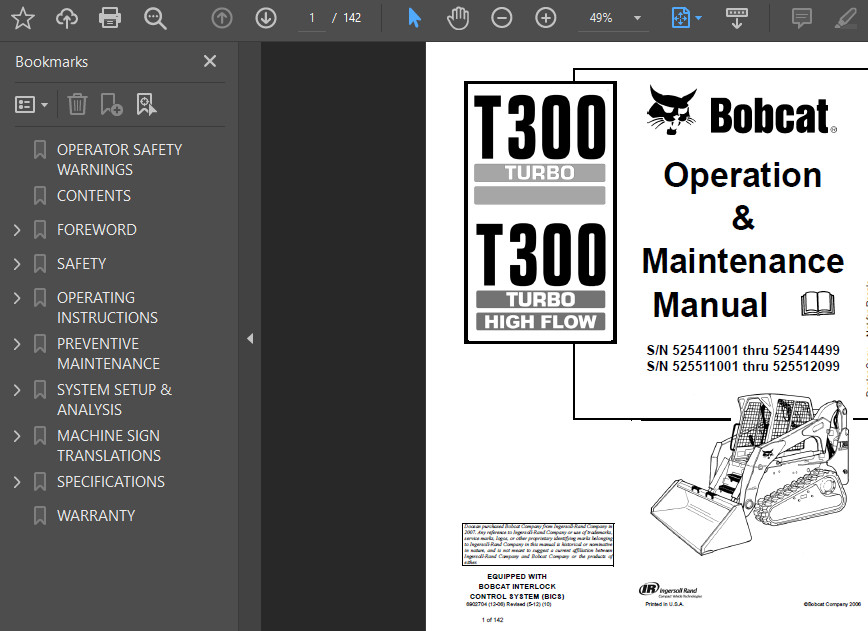Go to previous page with up arrow
Screen dimensions: 868x631
point(221,18)
